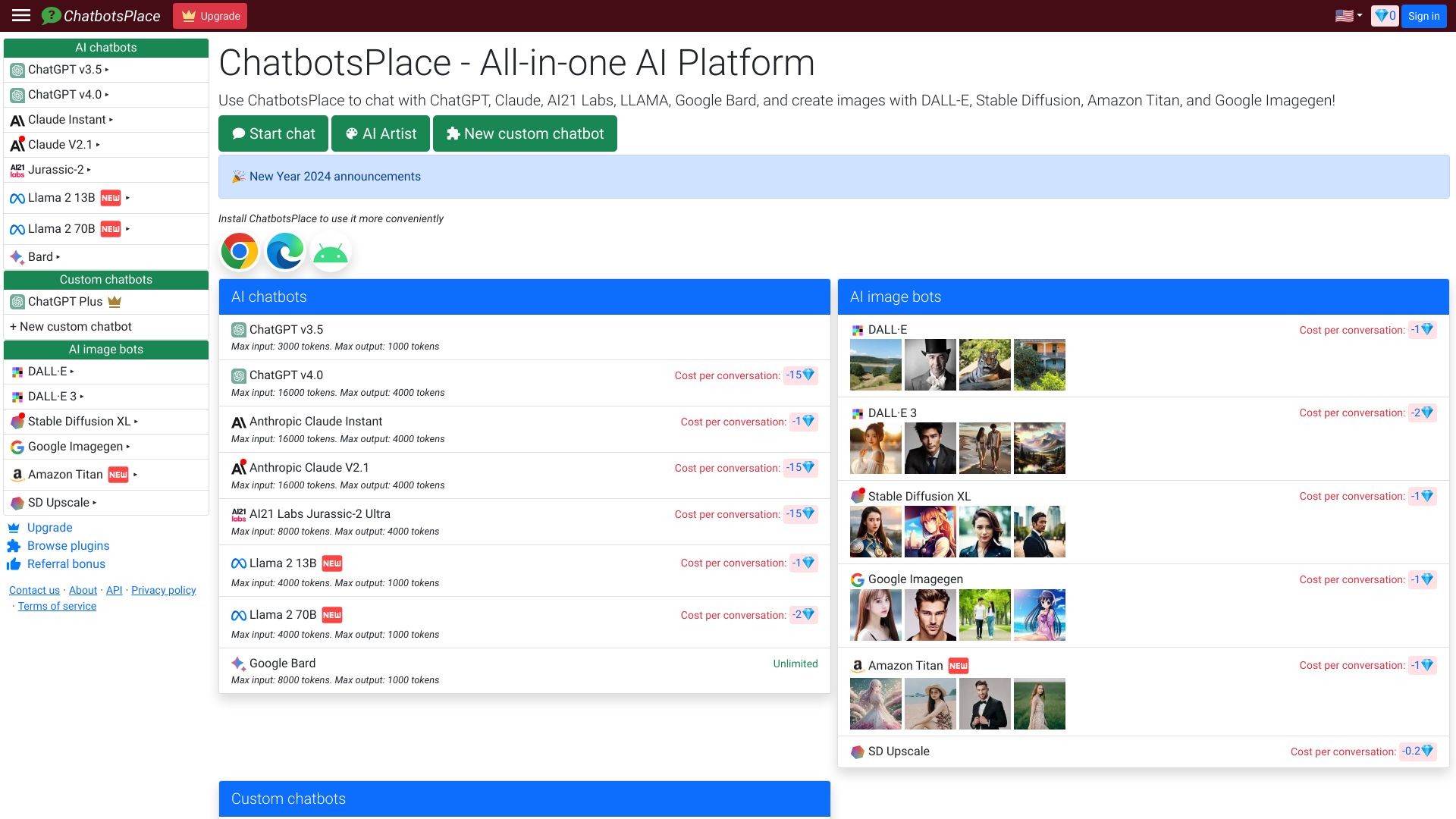Click the tiger thumbnail under DALL·E
This screenshot has width=1456, height=819.
pyautogui.click(x=984, y=365)
